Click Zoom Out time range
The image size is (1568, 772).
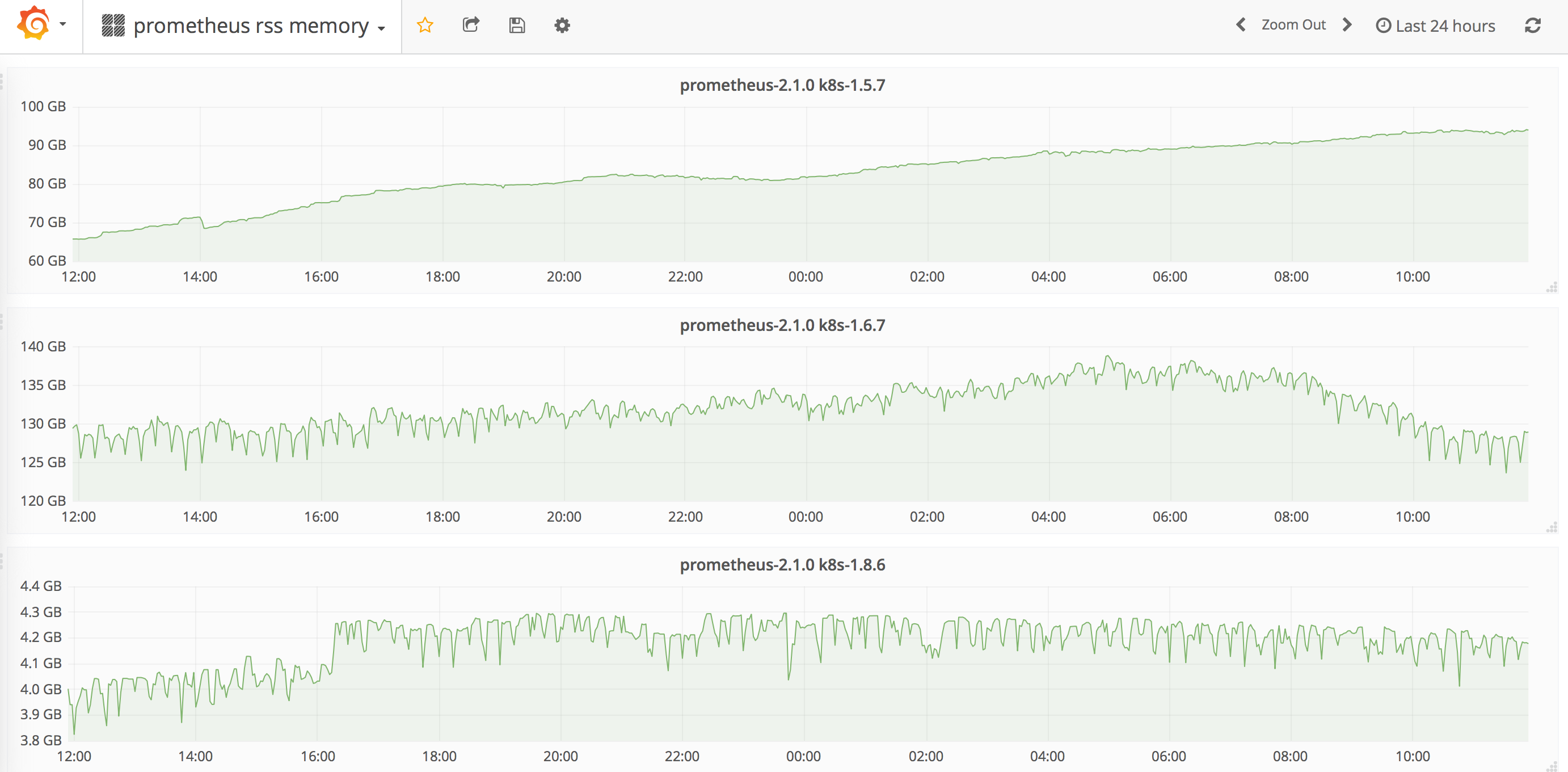click(1293, 25)
